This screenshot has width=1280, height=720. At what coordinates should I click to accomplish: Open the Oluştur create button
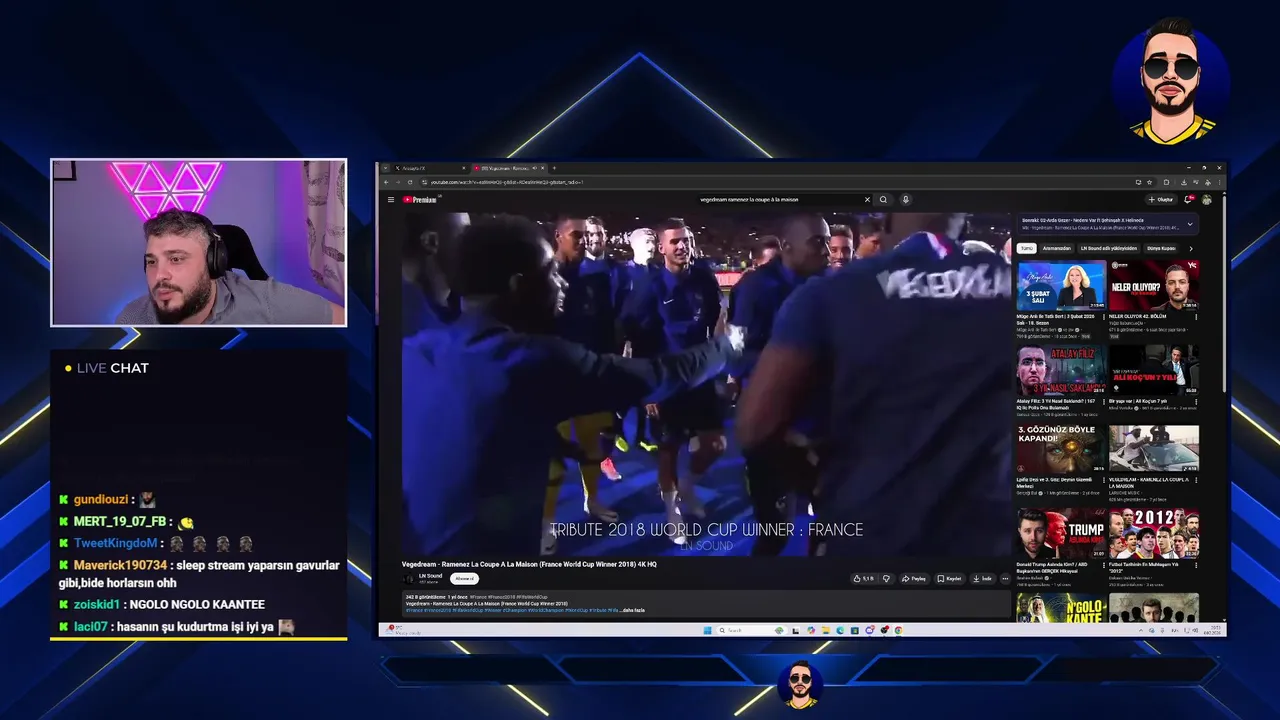[1161, 199]
